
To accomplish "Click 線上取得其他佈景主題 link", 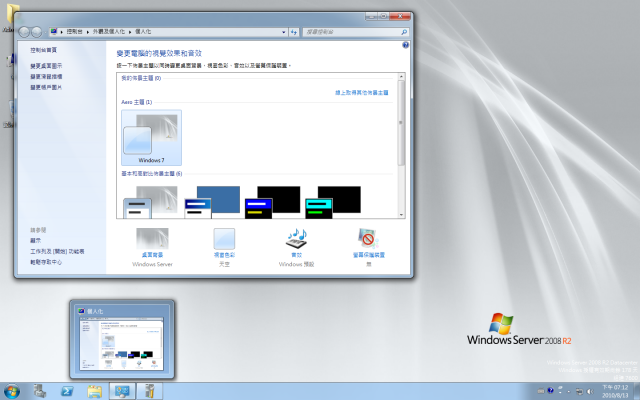I will [x=362, y=93].
